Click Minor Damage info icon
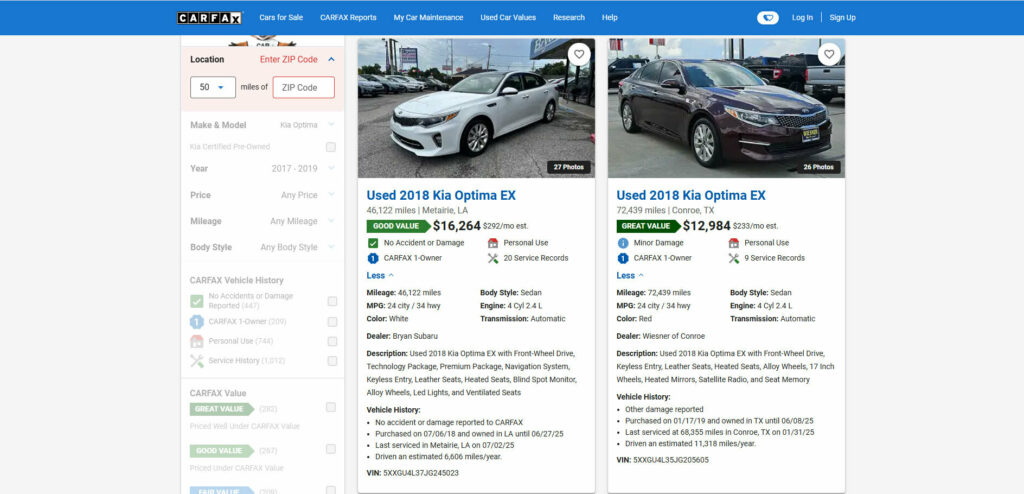1024x494 pixels. (623, 242)
